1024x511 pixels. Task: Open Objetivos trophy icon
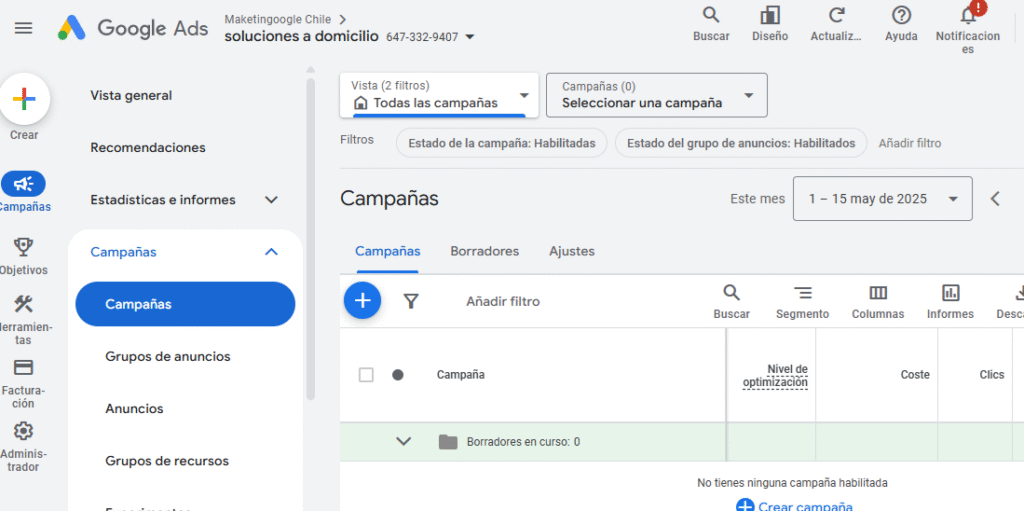[24, 247]
